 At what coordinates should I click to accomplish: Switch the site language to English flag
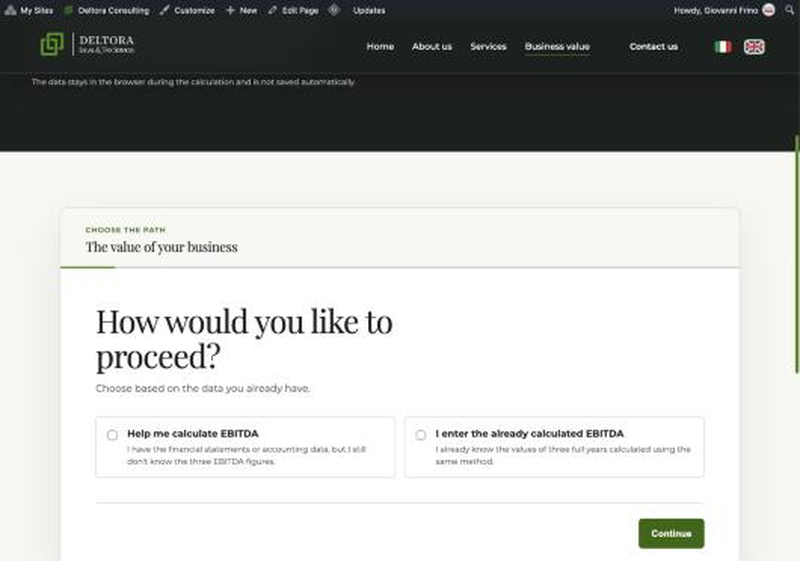(754, 47)
